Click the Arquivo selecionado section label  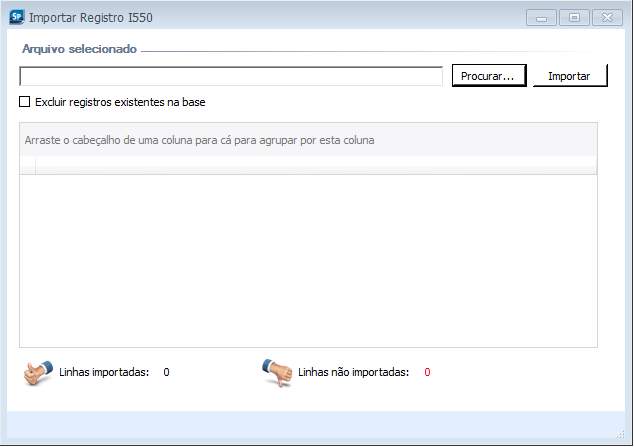pos(79,49)
